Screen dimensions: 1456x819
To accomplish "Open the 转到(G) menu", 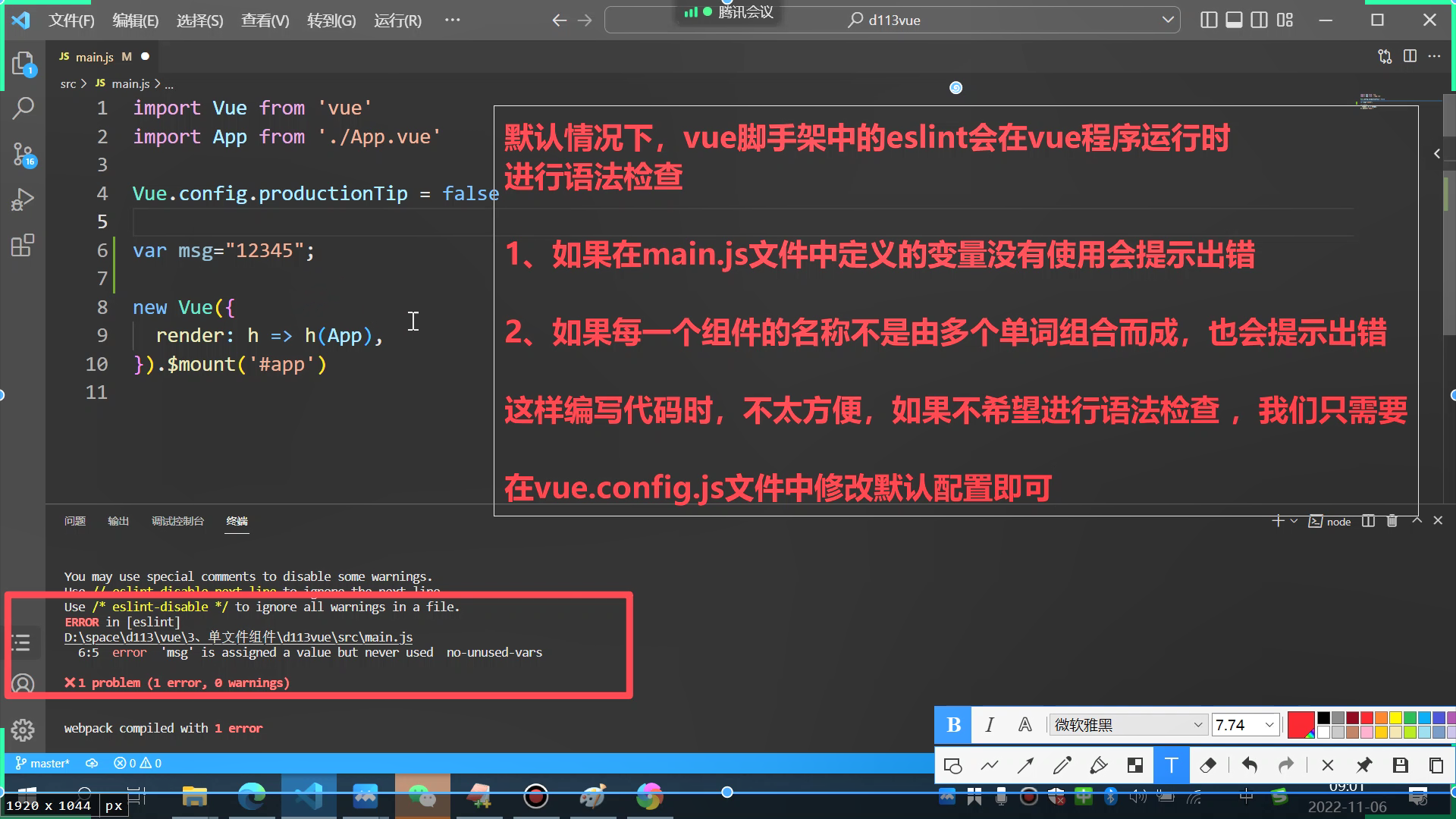I will (x=331, y=20).
